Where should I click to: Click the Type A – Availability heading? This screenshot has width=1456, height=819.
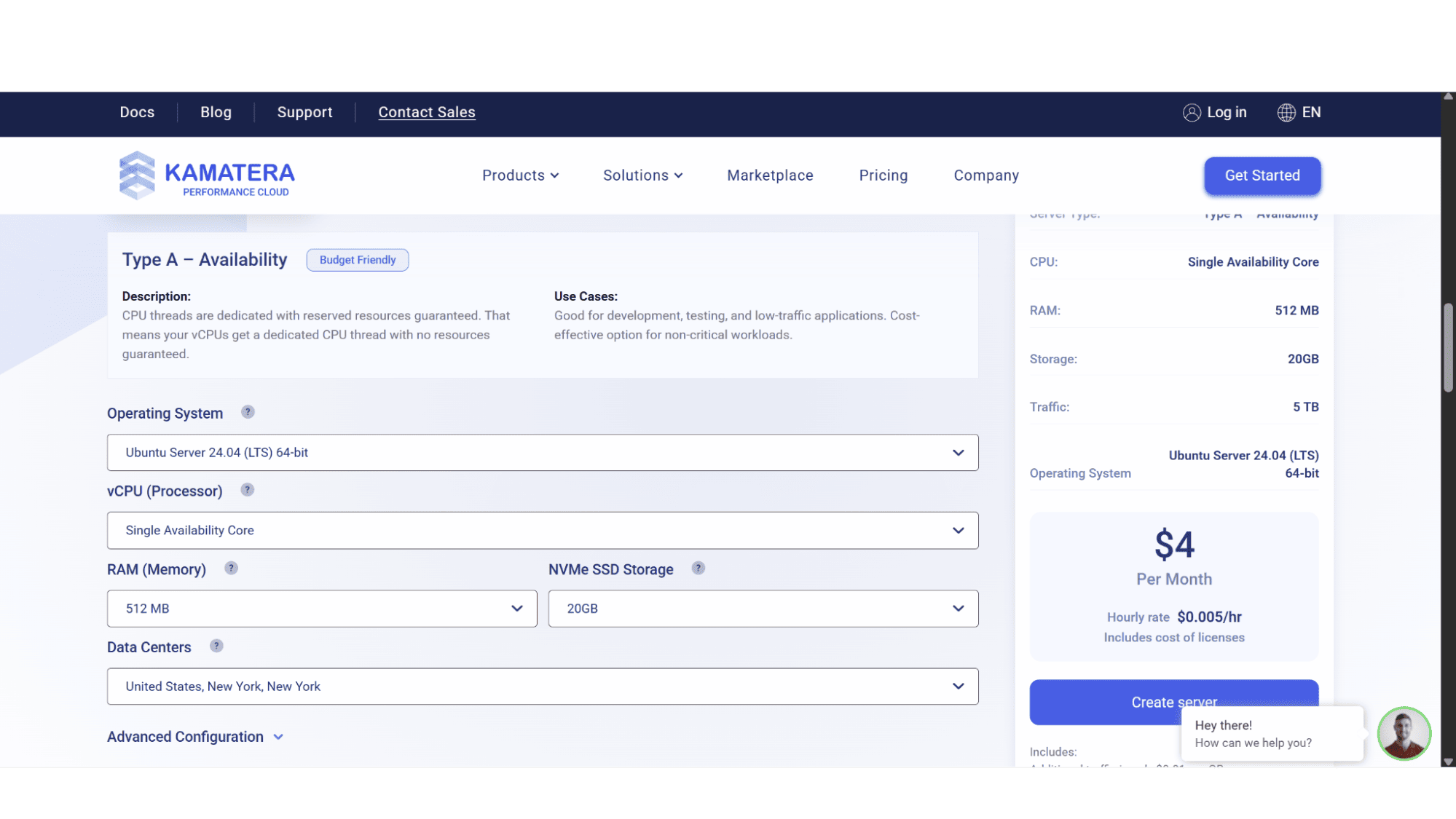[205, 260]
